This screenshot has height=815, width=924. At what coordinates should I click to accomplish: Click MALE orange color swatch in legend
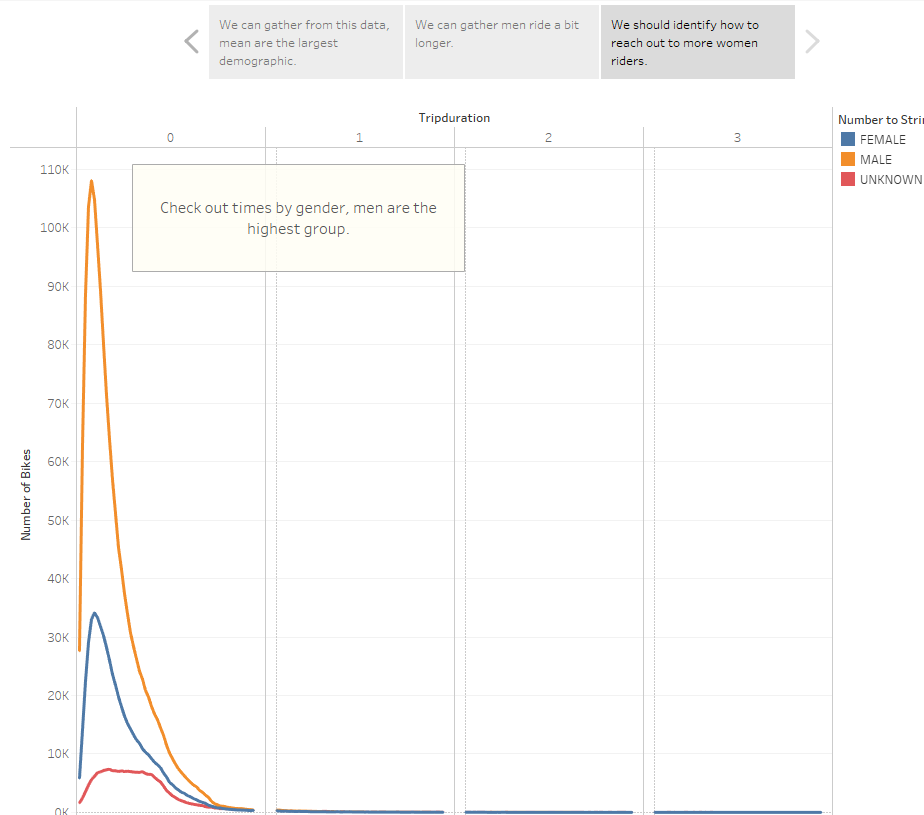coord(847,159)
